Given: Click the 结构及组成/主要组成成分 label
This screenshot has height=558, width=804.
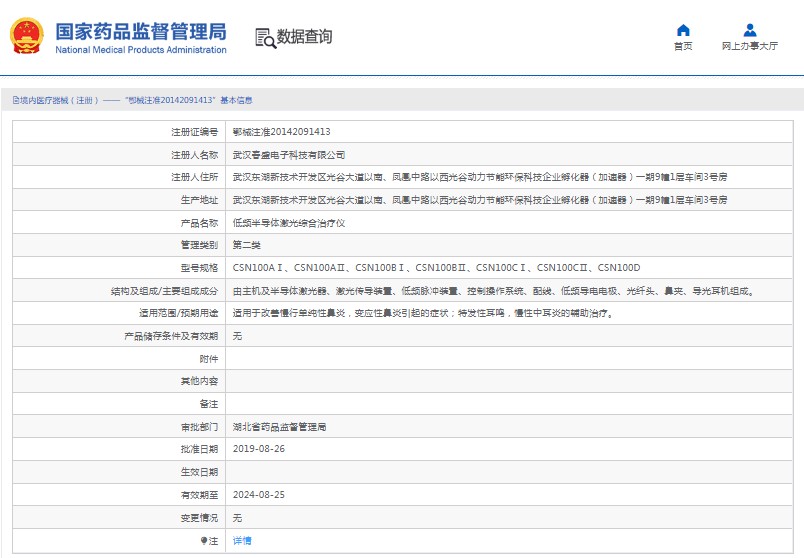Looking at the screenshot, I should (164, 291).
